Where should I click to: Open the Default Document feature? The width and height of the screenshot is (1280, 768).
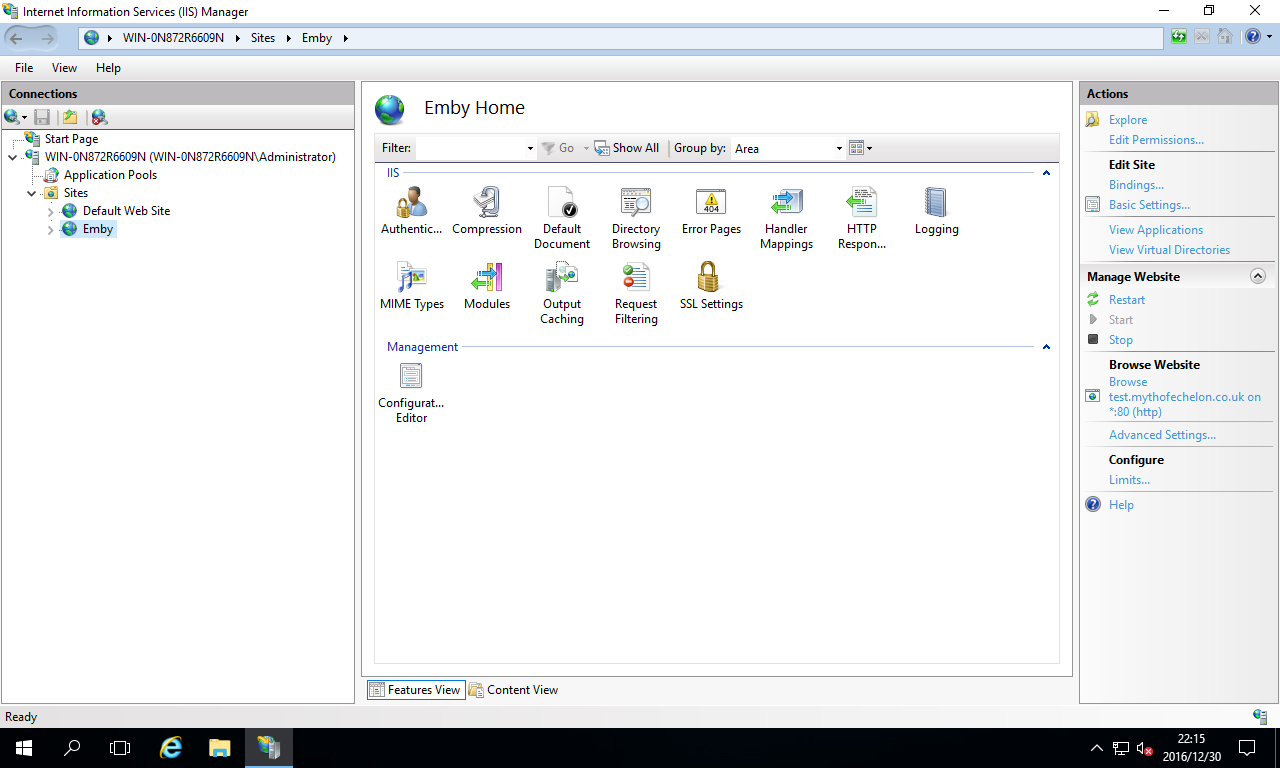pyautogui.click(x=562, y=218)
